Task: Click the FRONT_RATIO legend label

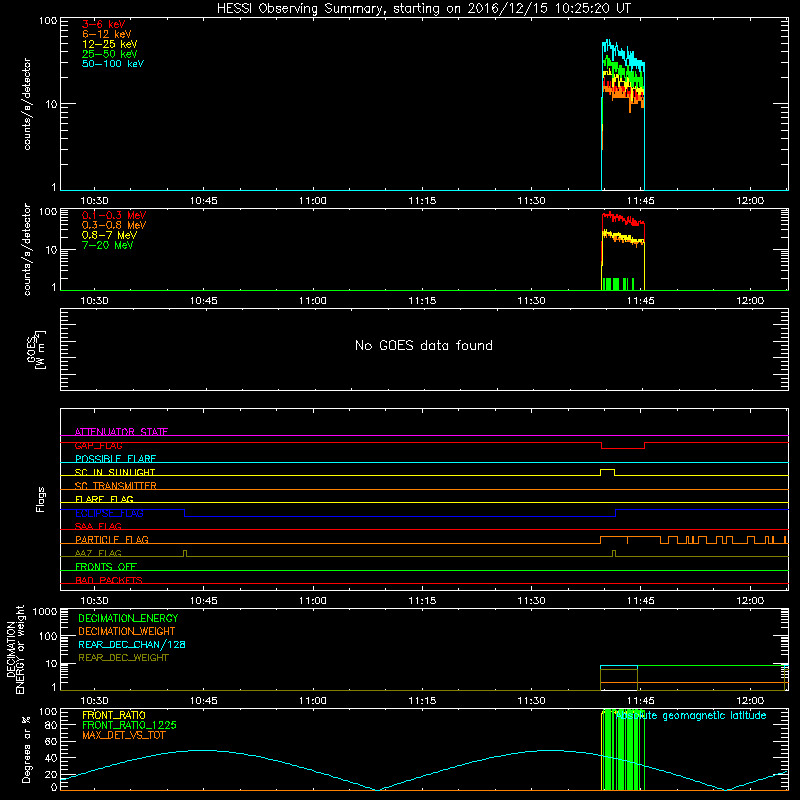Action: [114, 715]
